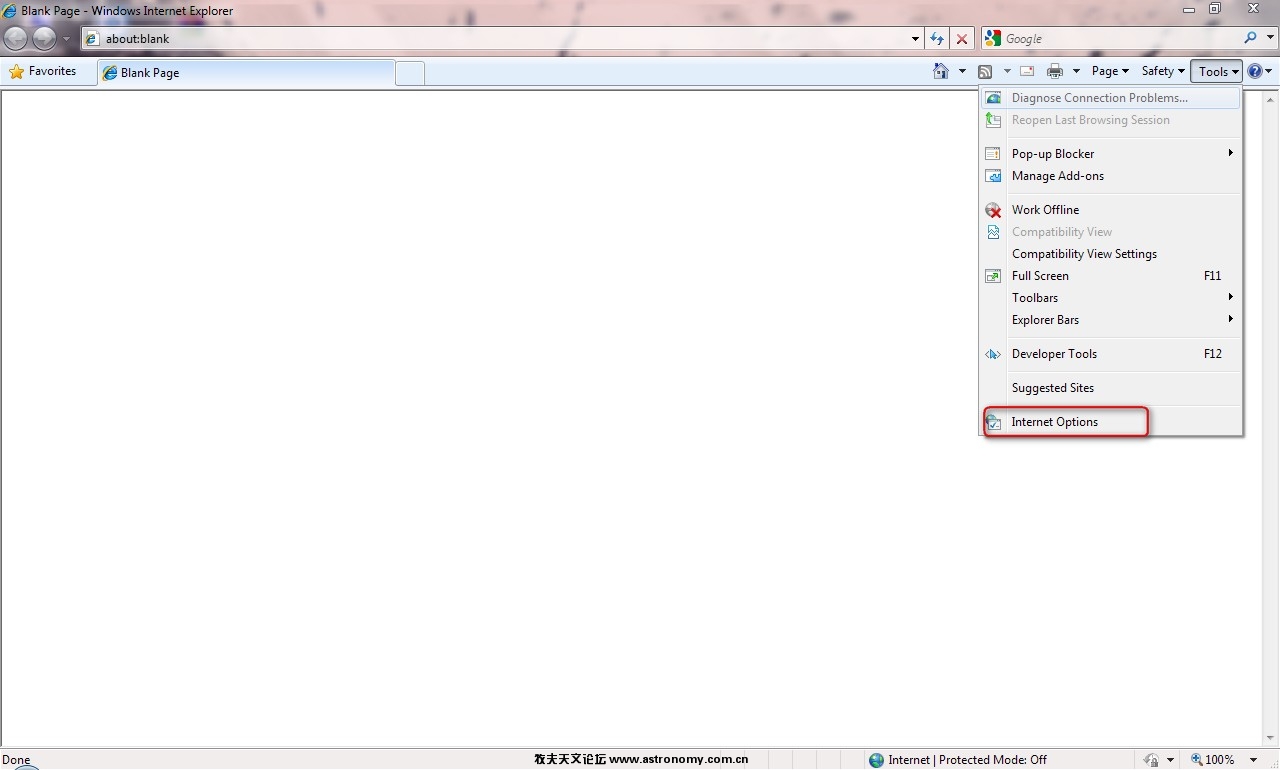1280x770 pixels.
Task: Open Compatibility View Settings
Action: click(x=1111, y=254)
